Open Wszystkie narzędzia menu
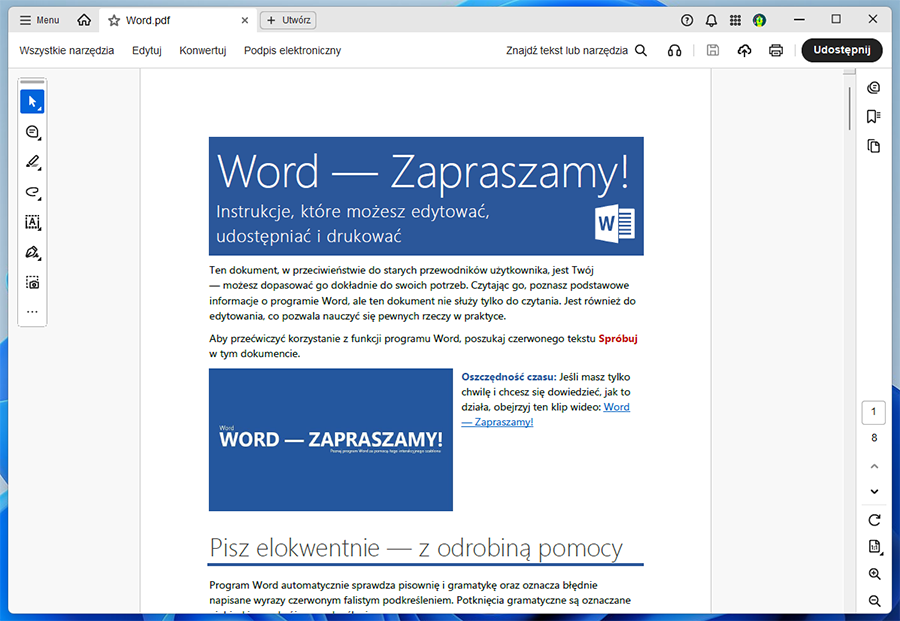900x621 pixels. [67, 51]
